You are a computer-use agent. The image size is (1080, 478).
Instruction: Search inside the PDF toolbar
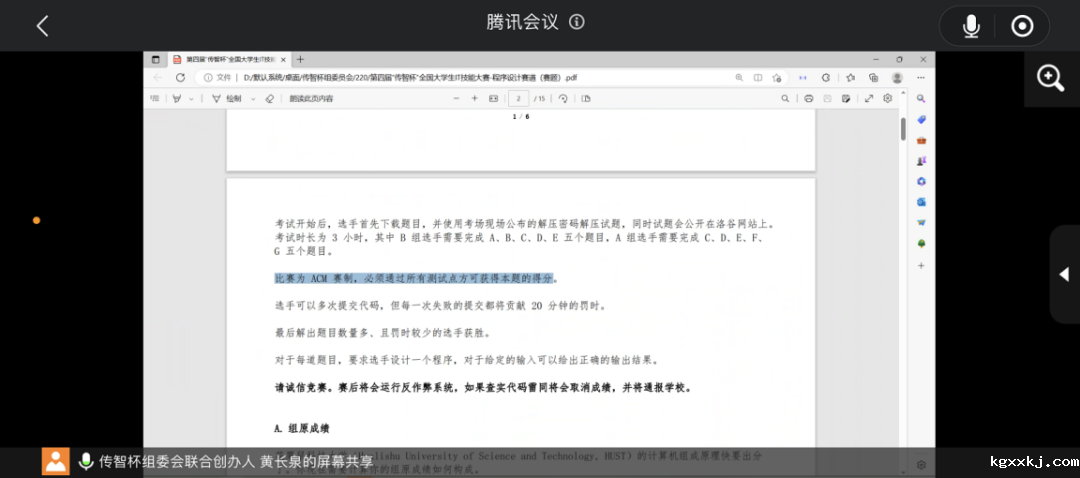point(785,98)
